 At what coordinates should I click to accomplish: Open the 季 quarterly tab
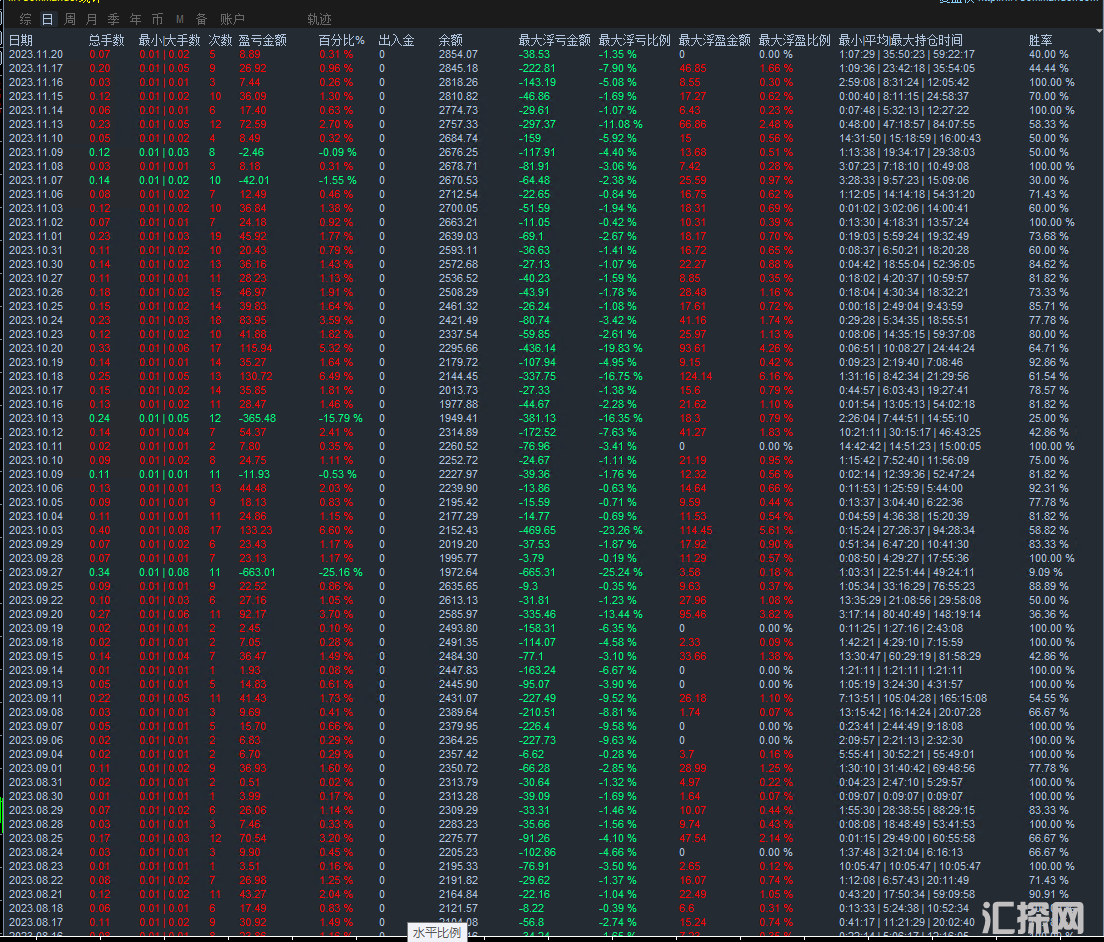(x=113, y=19)
